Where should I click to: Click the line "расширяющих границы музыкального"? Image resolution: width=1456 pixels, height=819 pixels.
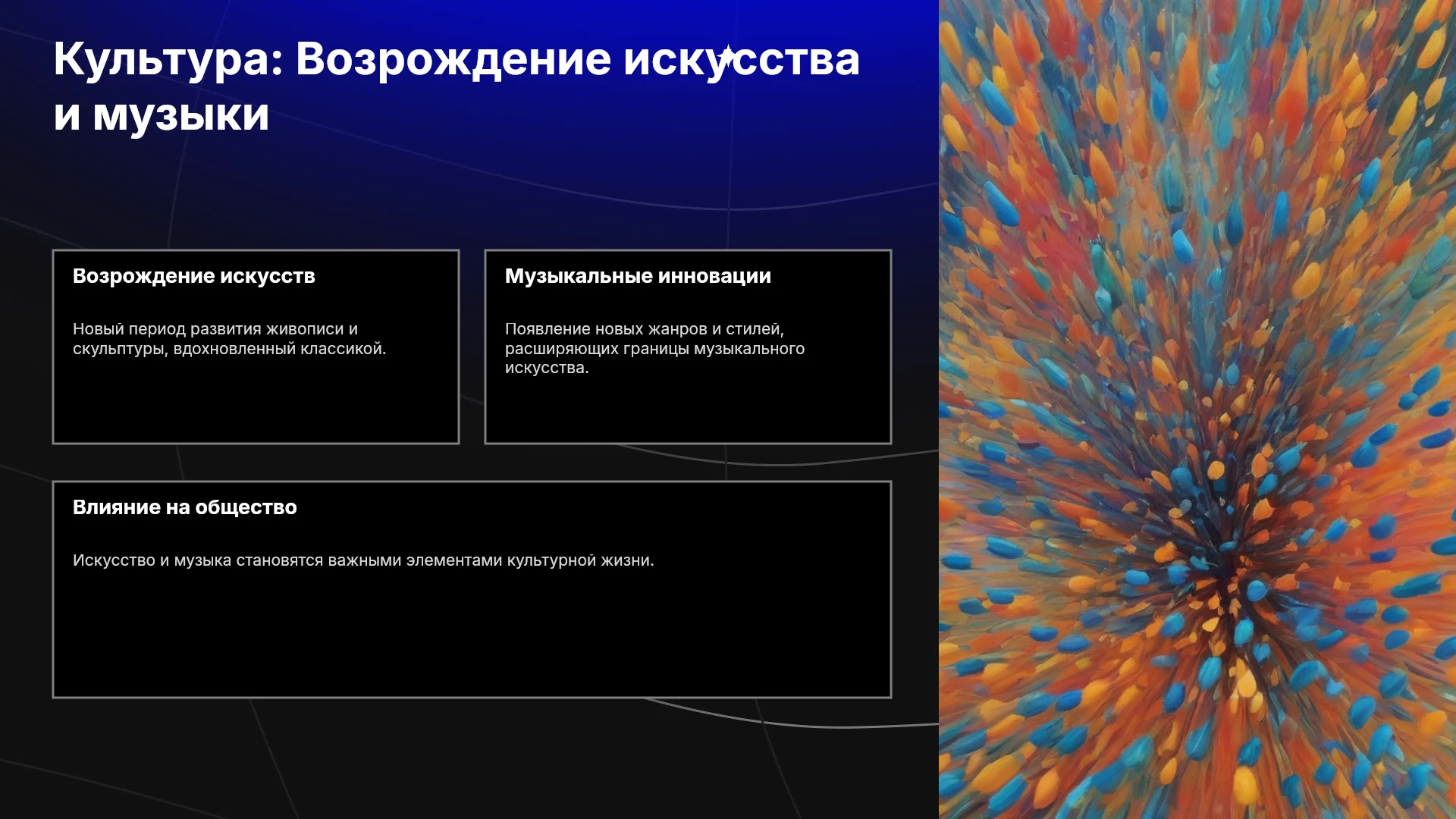(x=654, y=349)
